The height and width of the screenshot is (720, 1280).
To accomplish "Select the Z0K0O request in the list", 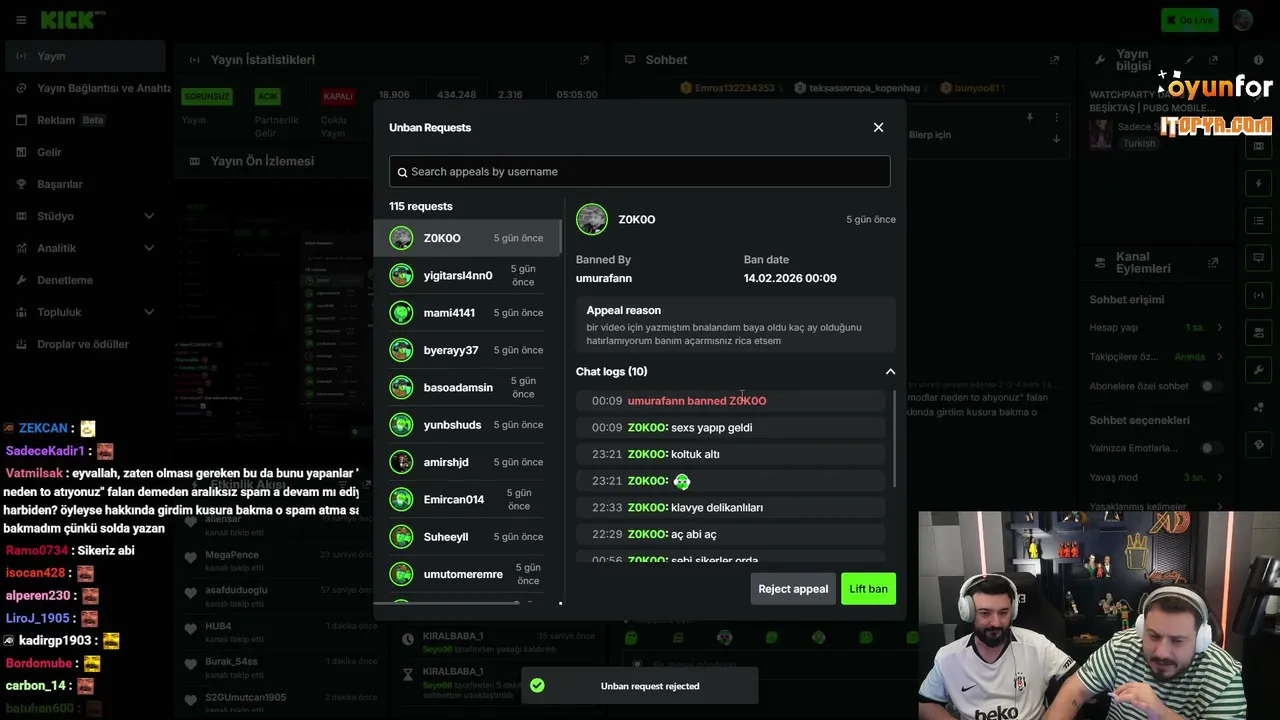I will (467, 238).
